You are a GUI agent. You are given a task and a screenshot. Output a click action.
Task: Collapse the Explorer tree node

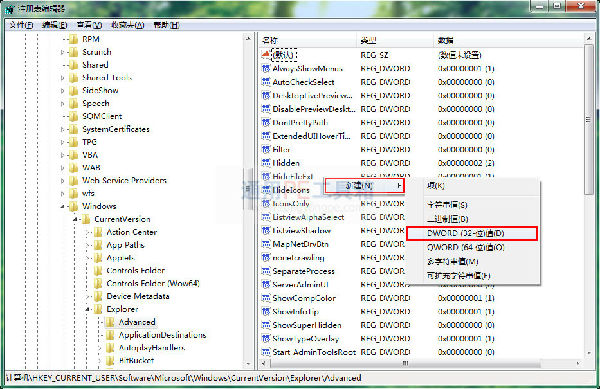click(x=87, y=309)
